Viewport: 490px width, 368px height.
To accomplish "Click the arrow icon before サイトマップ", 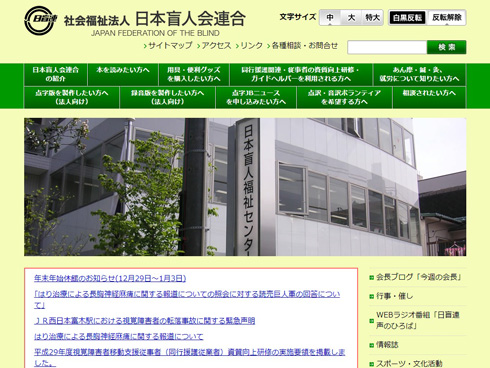I will click(145, 46).
